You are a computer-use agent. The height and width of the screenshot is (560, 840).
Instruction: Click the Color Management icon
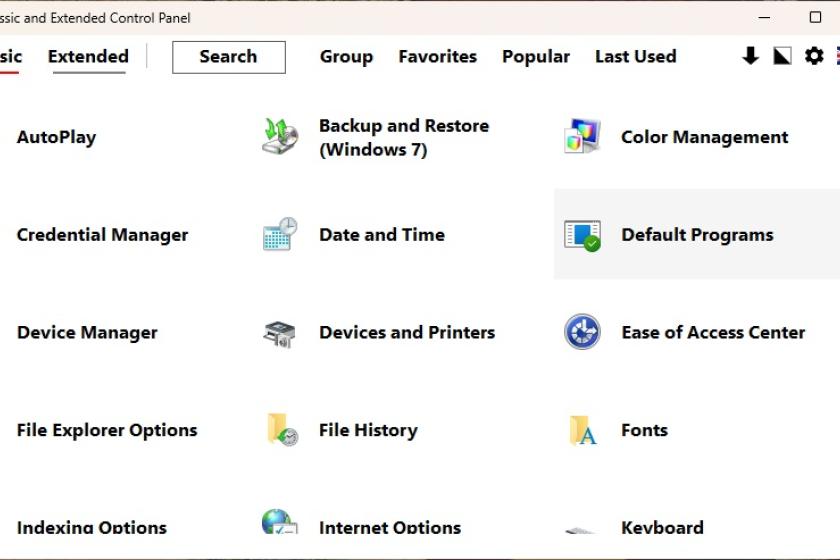[582, 136]
